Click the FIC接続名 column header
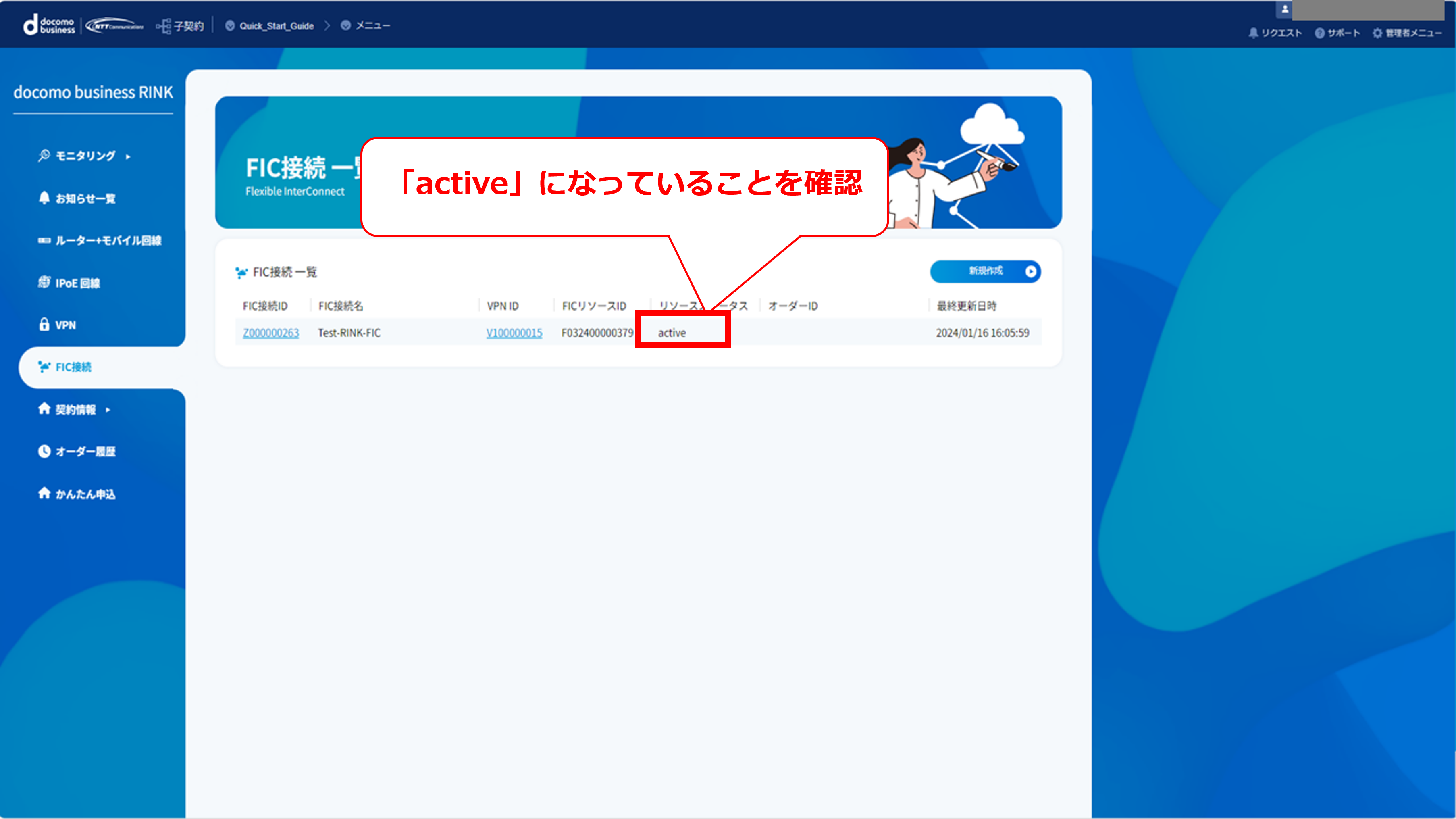The image size is (1456, 819). 341,306
